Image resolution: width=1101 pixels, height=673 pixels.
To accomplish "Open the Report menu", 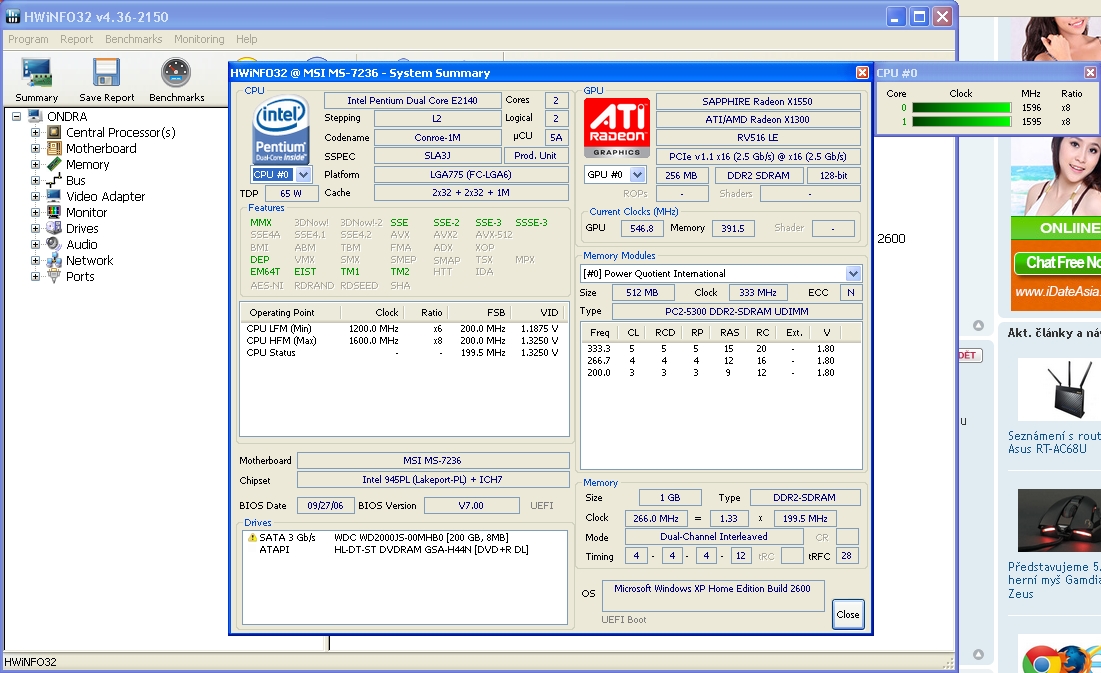I will point(77,39).
